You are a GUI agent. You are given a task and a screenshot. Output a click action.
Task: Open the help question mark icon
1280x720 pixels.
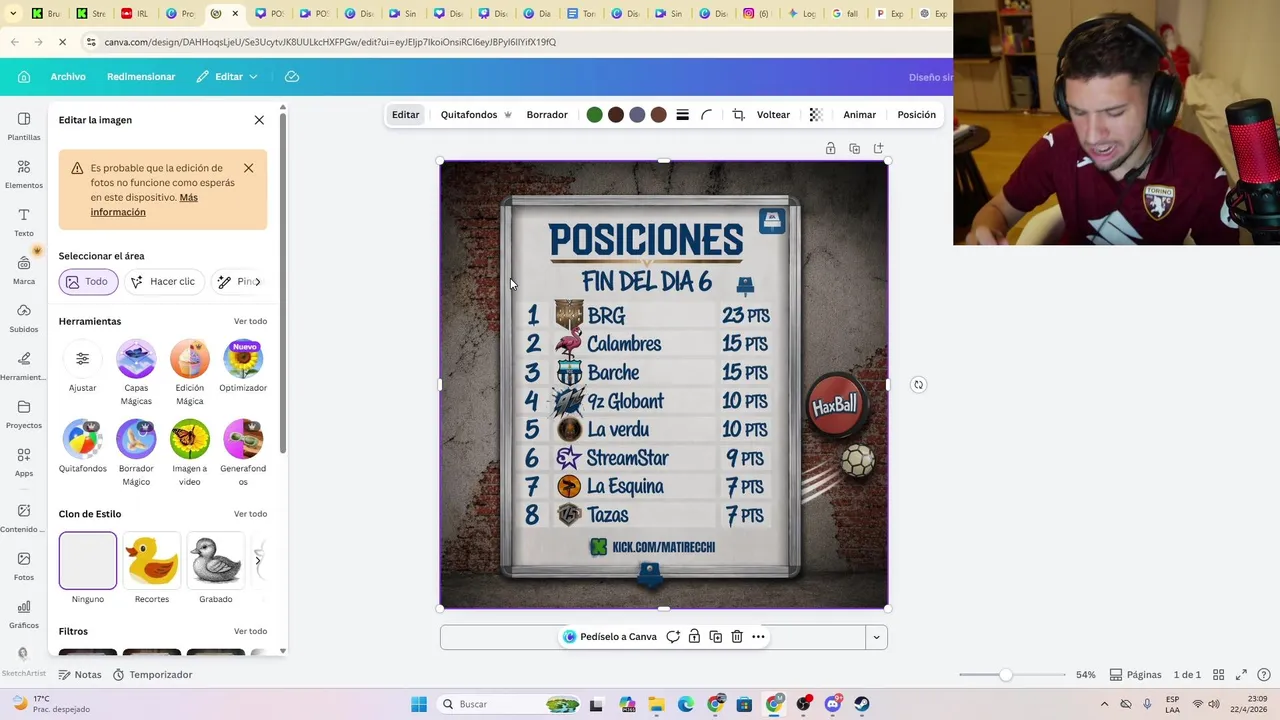(1264, 675)
